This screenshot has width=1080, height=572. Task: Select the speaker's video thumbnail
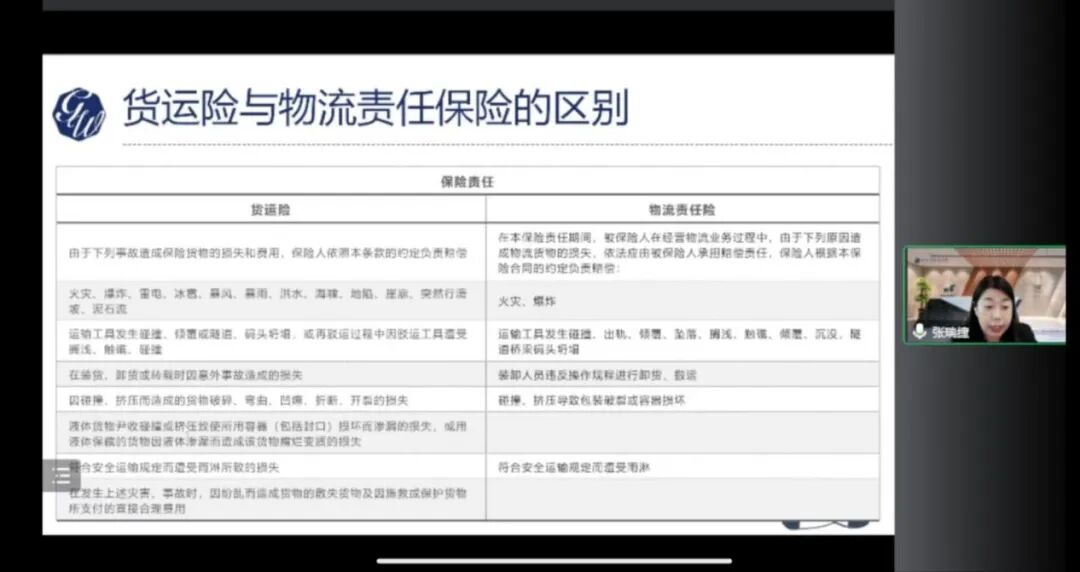click(x=984, y=295)
